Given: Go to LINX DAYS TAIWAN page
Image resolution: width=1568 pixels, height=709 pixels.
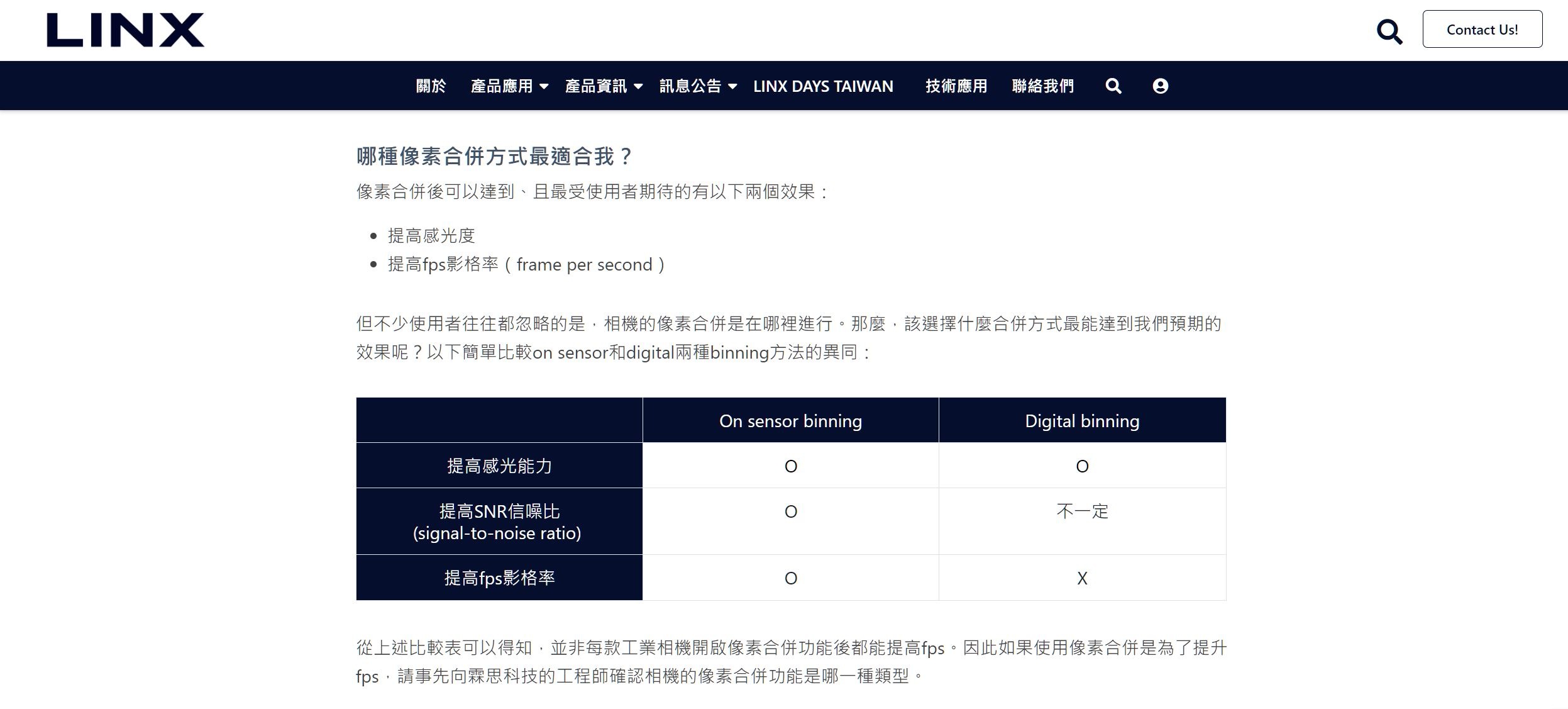Looking at the screenshot, I should click(823, 86).
